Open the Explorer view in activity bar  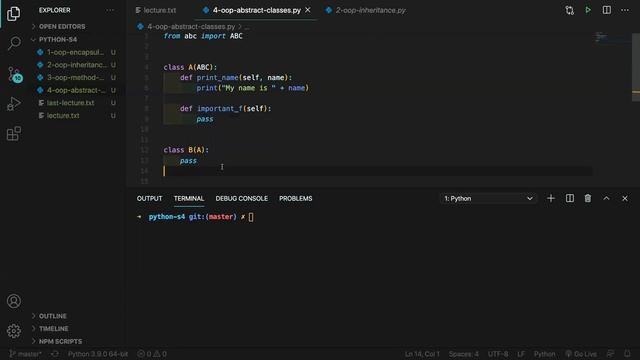(13, 14)
